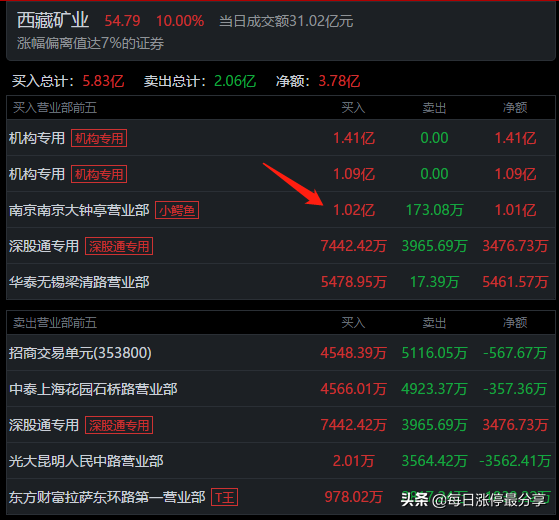The height and width of the screenshot is (520, 559).
Task: Click 买入营业部前五 section header
Action: point(55,108)
